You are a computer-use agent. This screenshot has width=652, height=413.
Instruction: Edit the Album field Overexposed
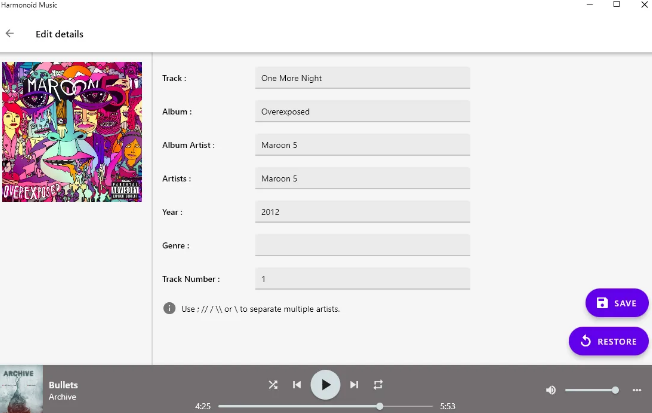click(362, 111)
